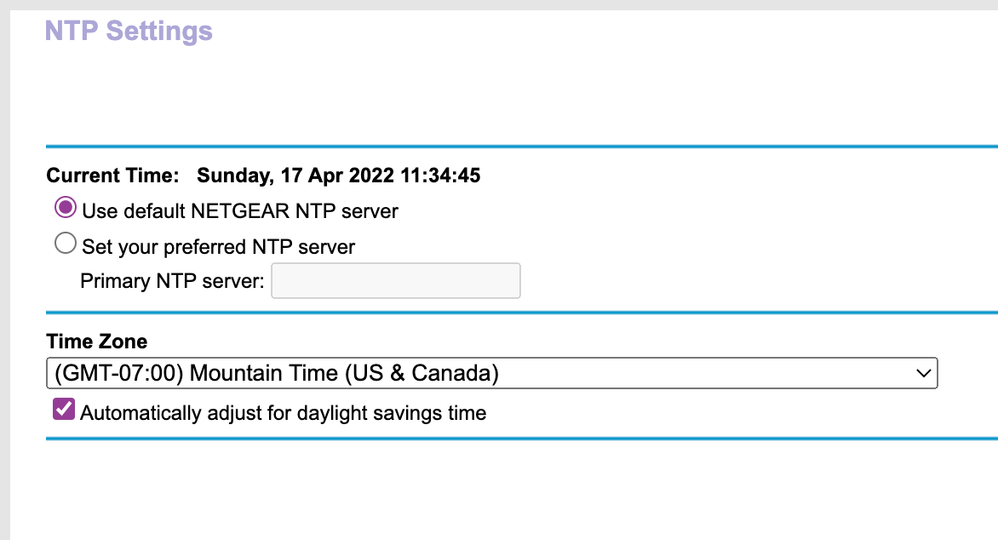Click the clock value 11:34:45
998x540 pixels.
coord(440,176)
